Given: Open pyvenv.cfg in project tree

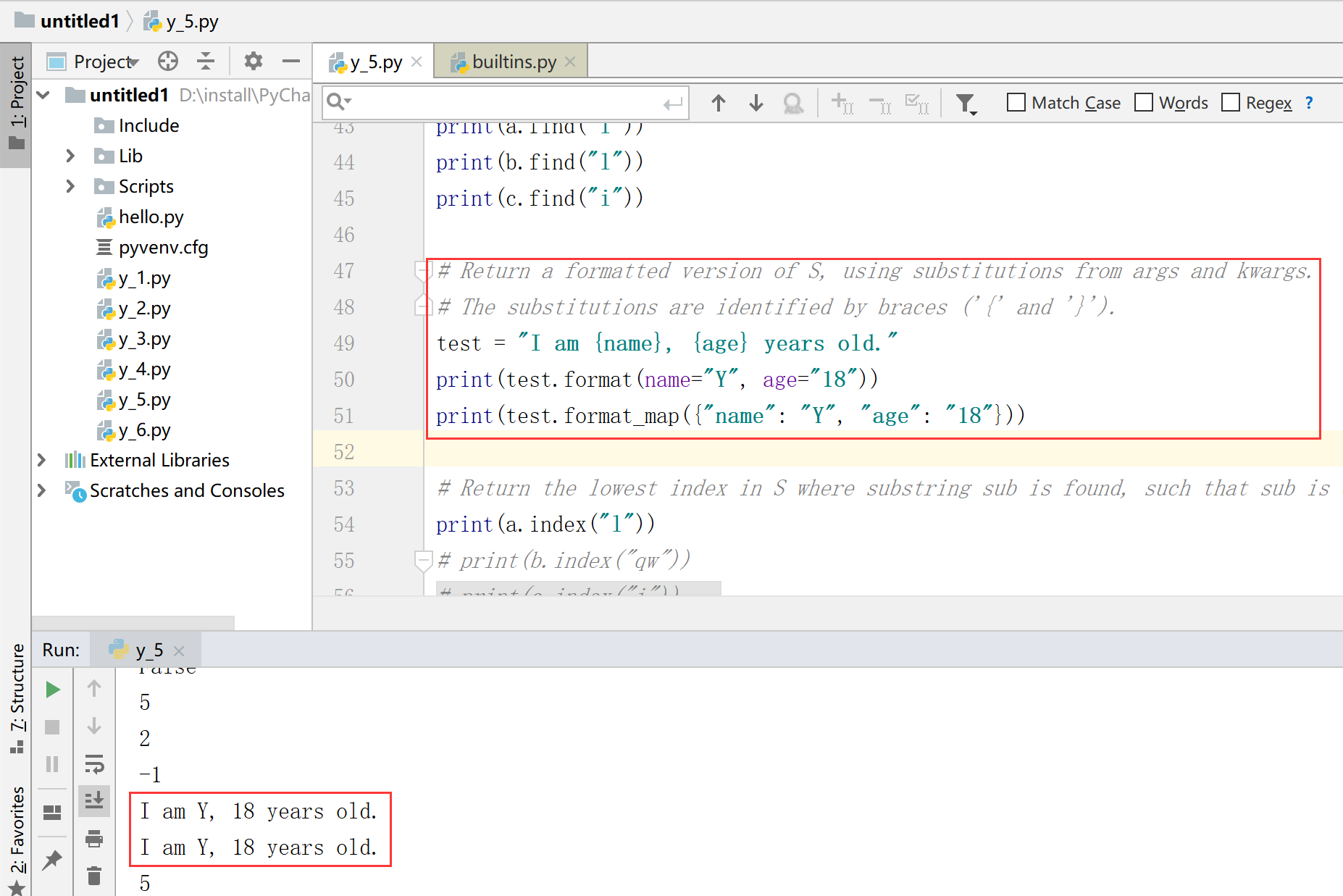Looking at the screenshot, I should coord(152,247).
